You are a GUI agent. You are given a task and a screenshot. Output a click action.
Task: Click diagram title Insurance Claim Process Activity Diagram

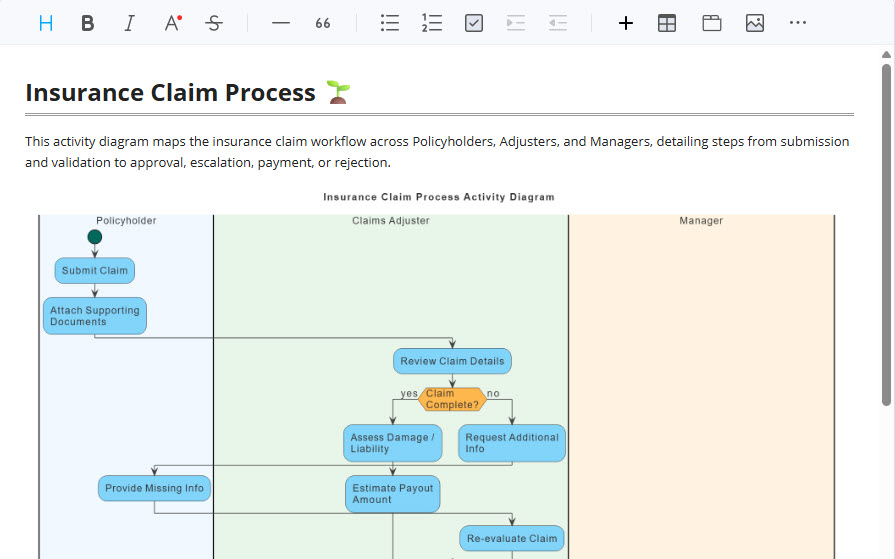[439, 197]
